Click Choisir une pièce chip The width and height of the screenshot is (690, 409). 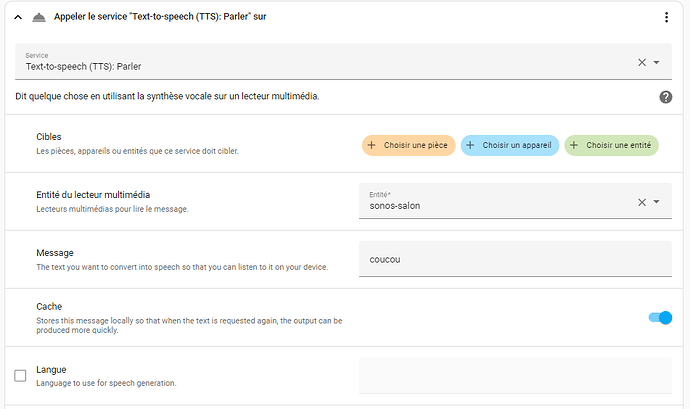tap(408, 145)
